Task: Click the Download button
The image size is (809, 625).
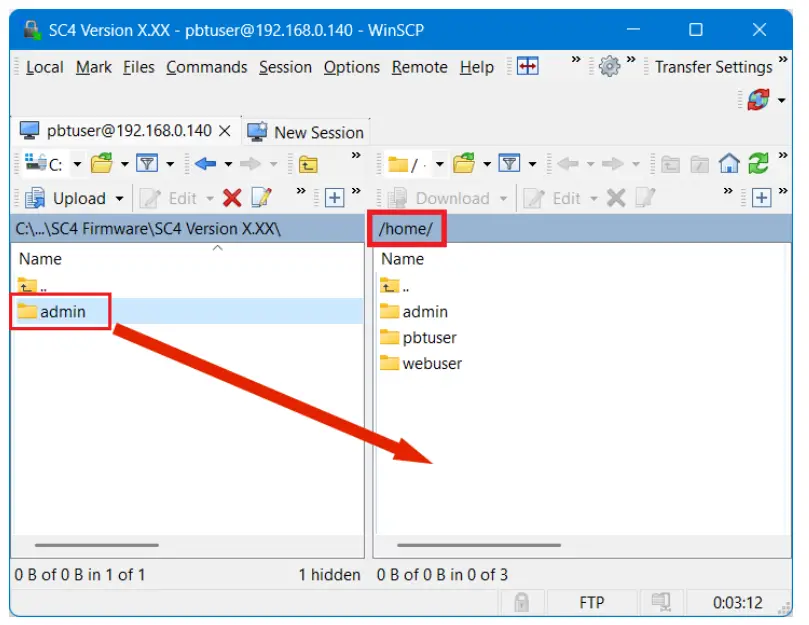Action: pos(439,198)
